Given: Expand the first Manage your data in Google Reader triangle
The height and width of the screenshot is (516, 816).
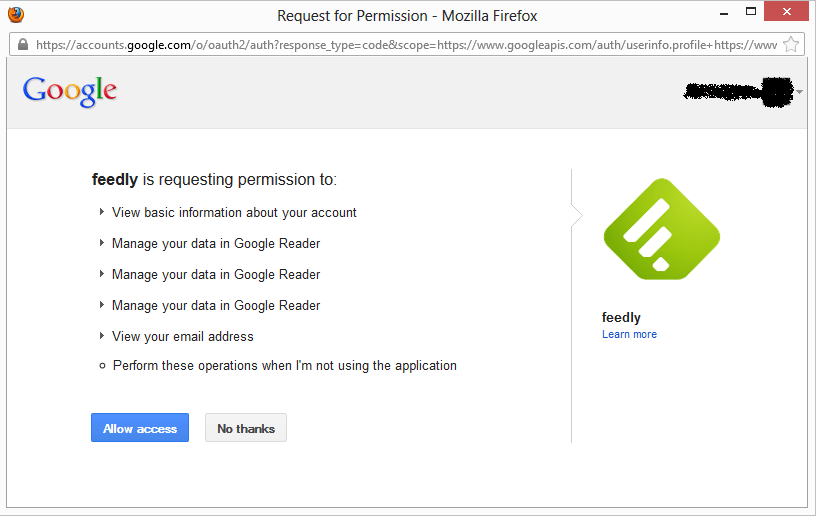Looking at the screenshot, I should 101,243.
